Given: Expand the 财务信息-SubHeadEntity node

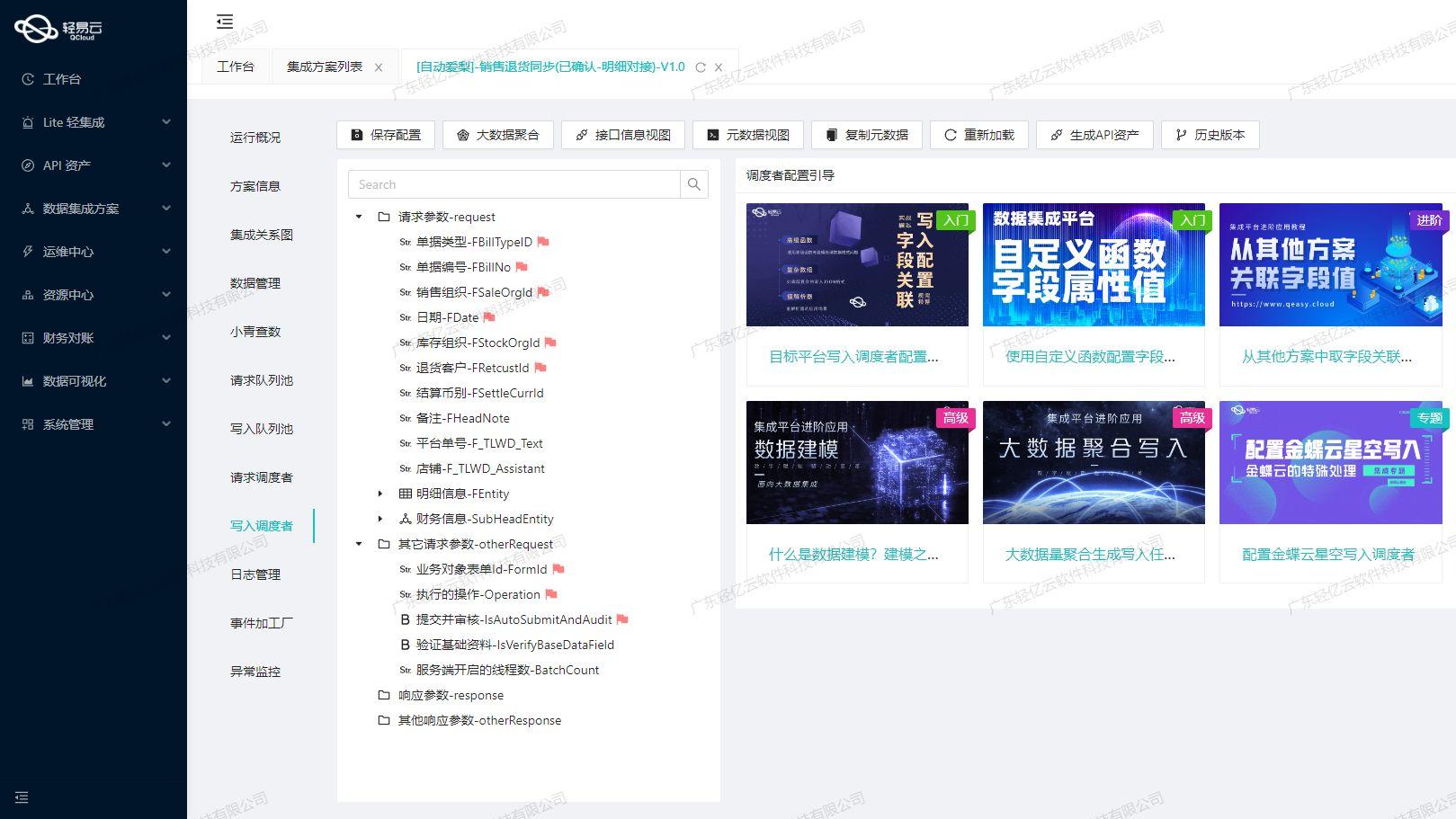Looking at the screenshot, I should point(380,519).
